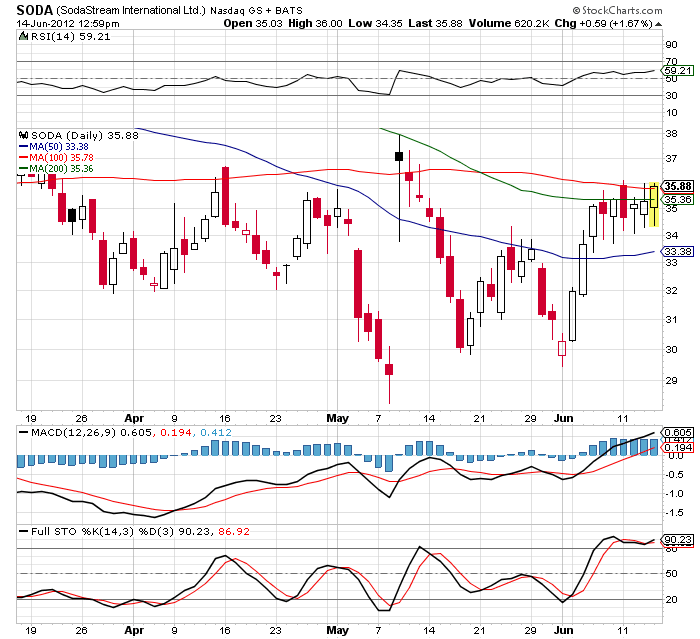Click the green MA(200) 35.36 legend entry

(x=56, y=168)
